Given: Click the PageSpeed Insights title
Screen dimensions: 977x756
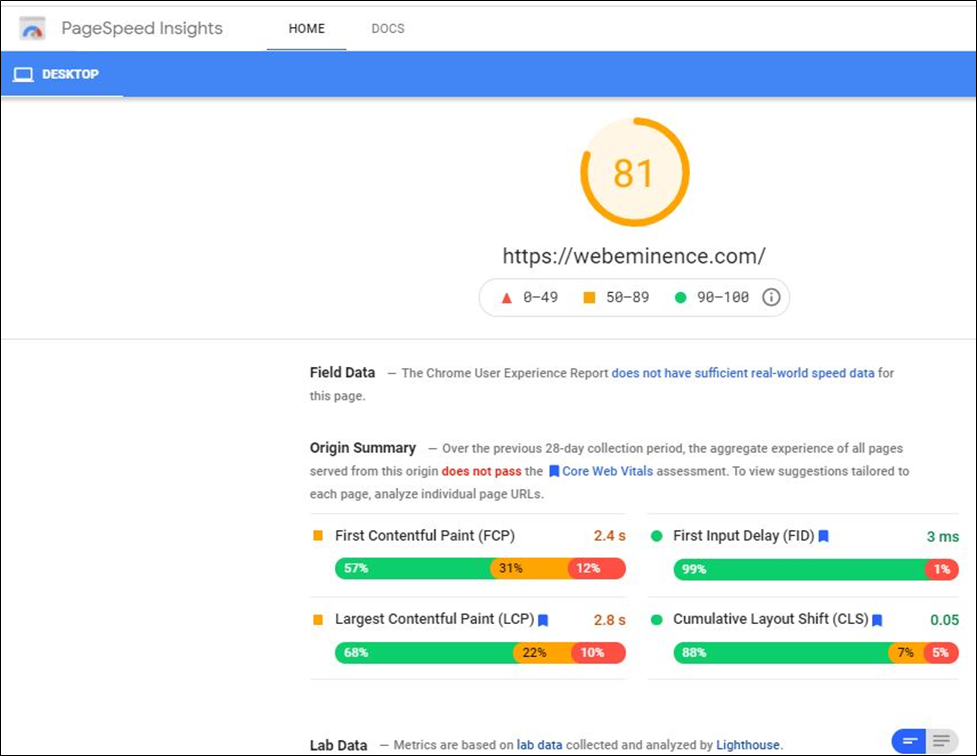Looking at the screenshot, I should click(x=142, y=28).
